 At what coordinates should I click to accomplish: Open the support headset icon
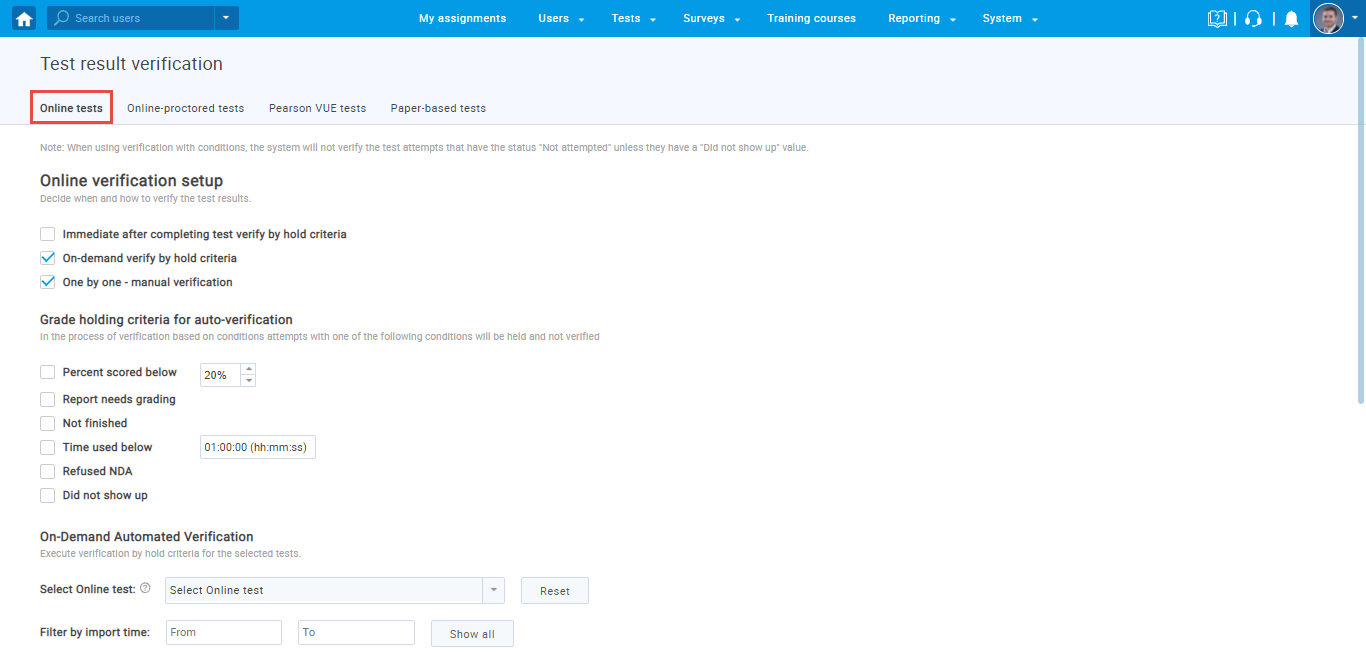pos(1253,18)
